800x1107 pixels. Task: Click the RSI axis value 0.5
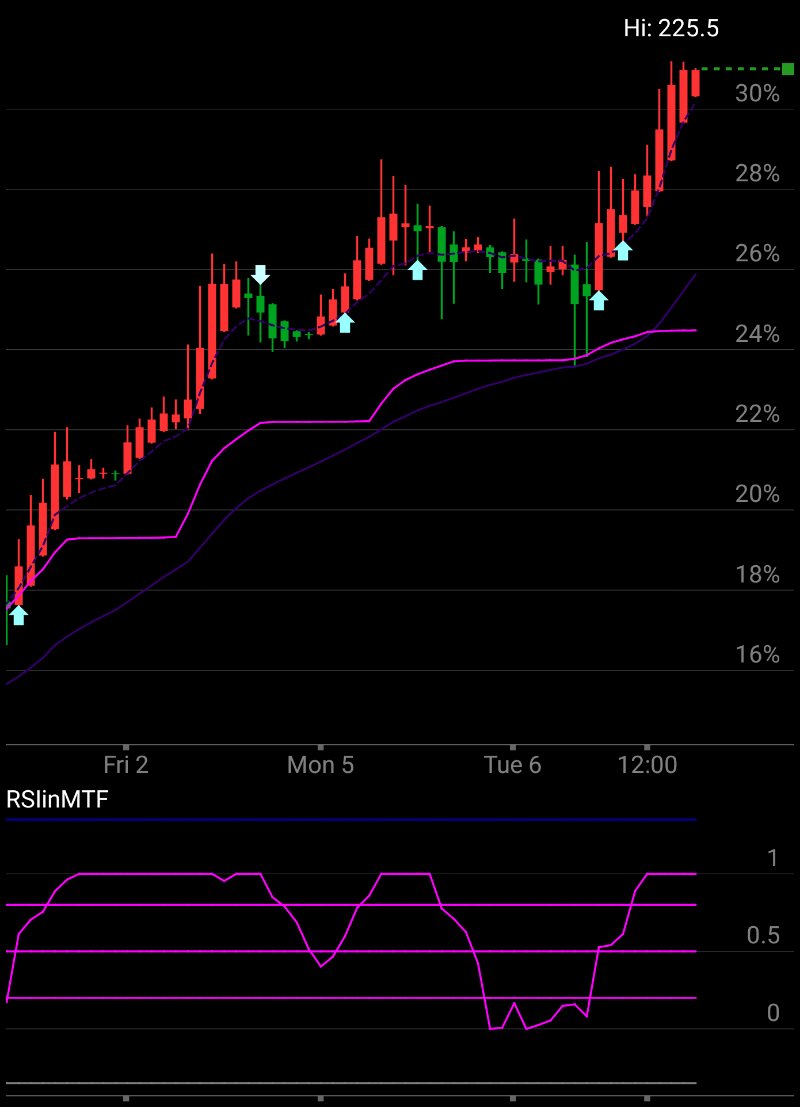tap(763, 936)
